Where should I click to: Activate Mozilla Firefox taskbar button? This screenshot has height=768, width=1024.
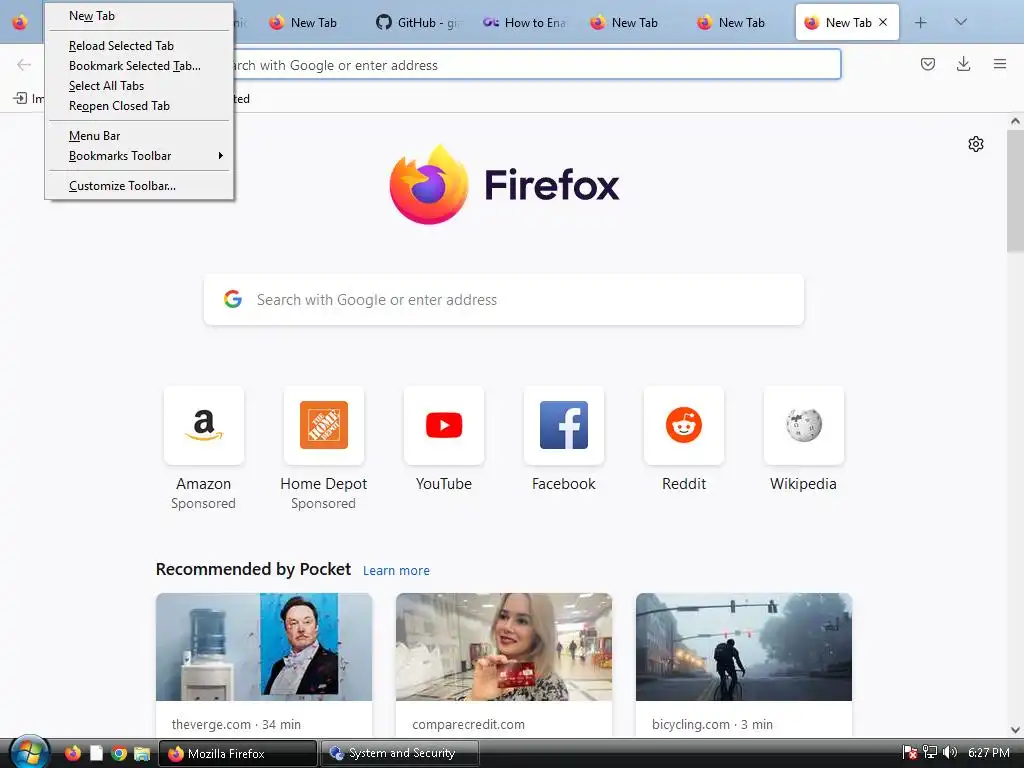click(238, 754)
